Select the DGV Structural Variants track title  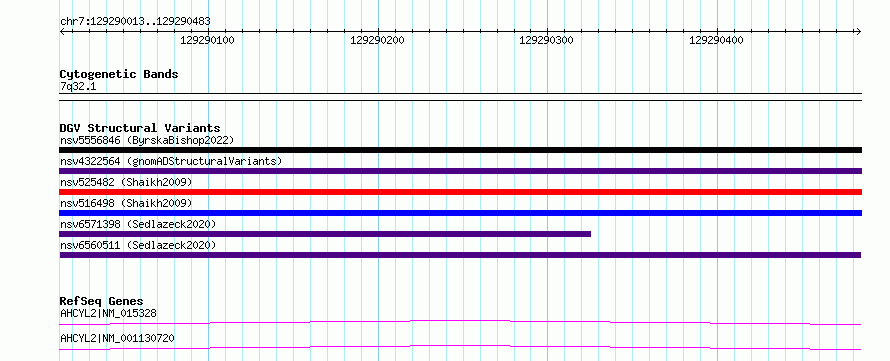pos(140,128)
